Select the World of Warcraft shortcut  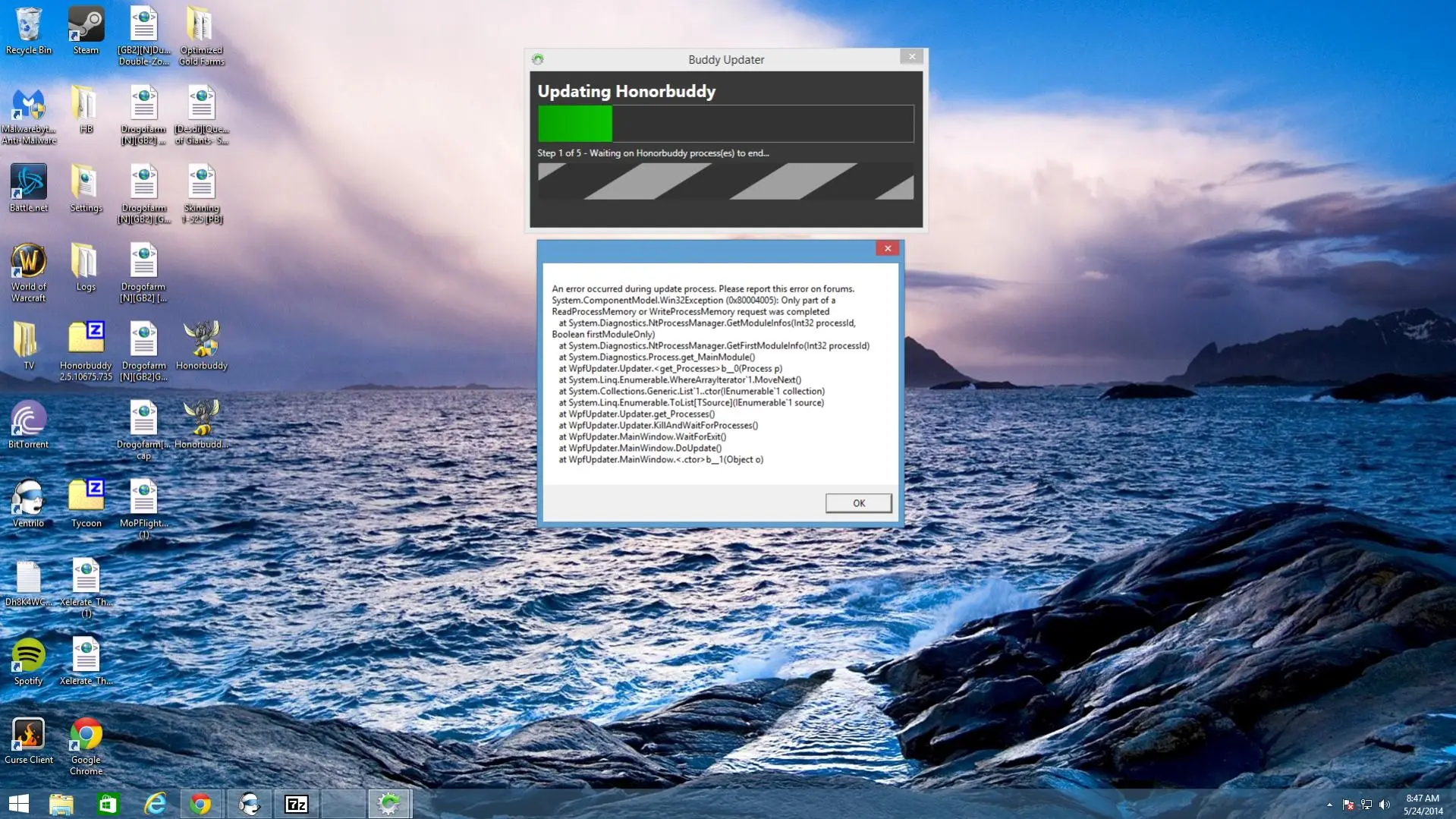29,271
